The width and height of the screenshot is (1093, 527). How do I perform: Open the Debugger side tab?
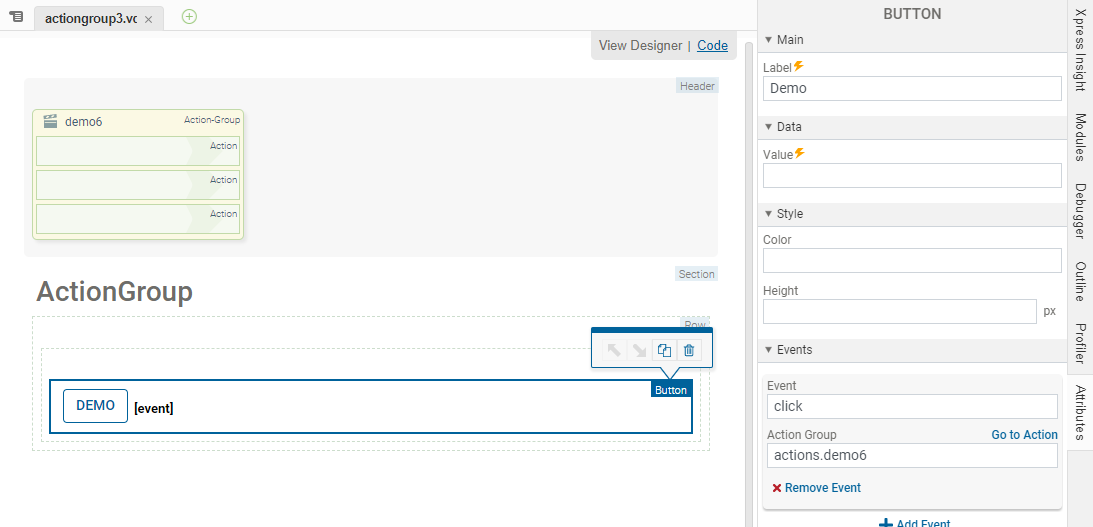[1080, 211]
